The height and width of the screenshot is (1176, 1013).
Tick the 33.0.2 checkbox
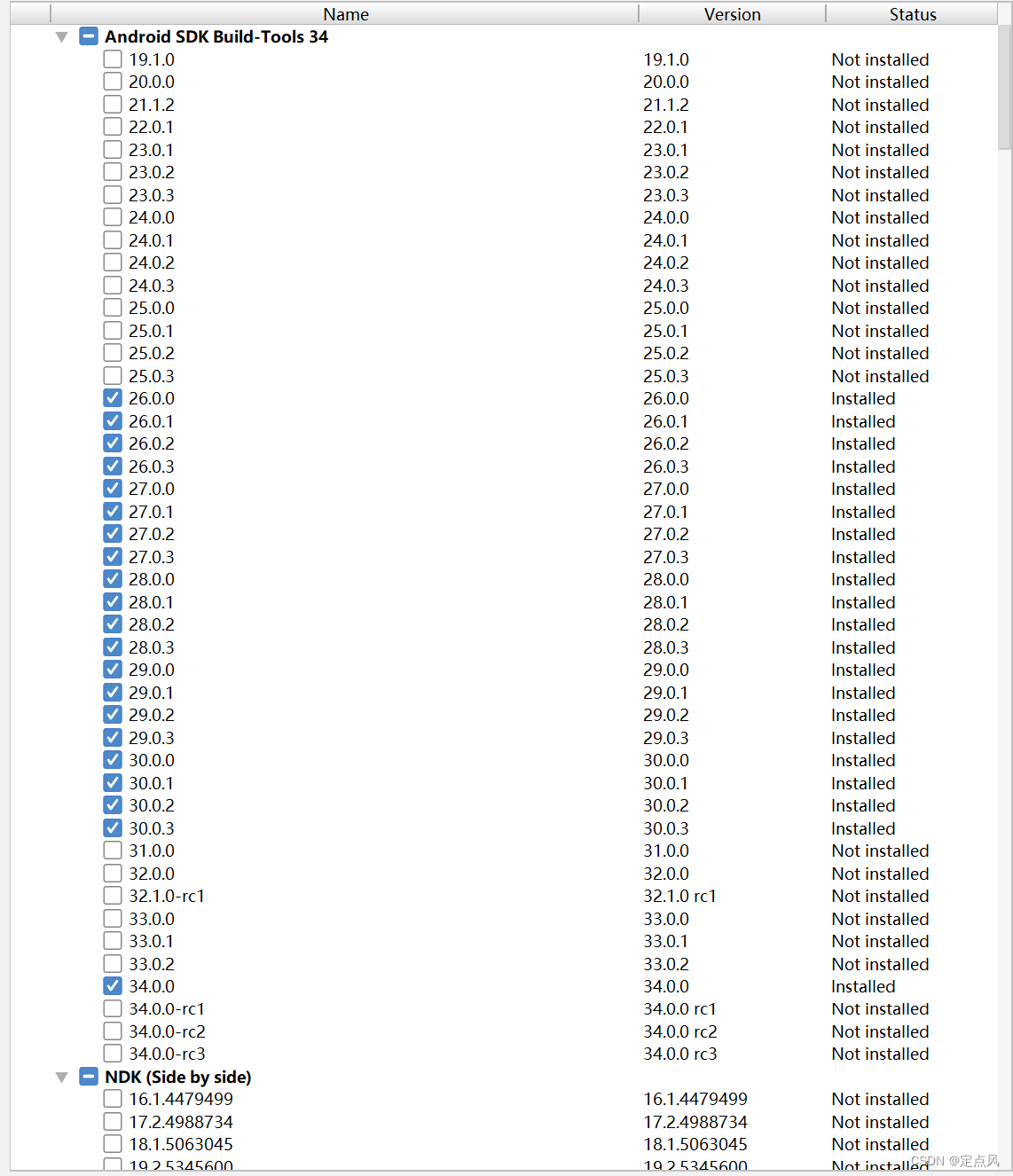pos(113,964)
